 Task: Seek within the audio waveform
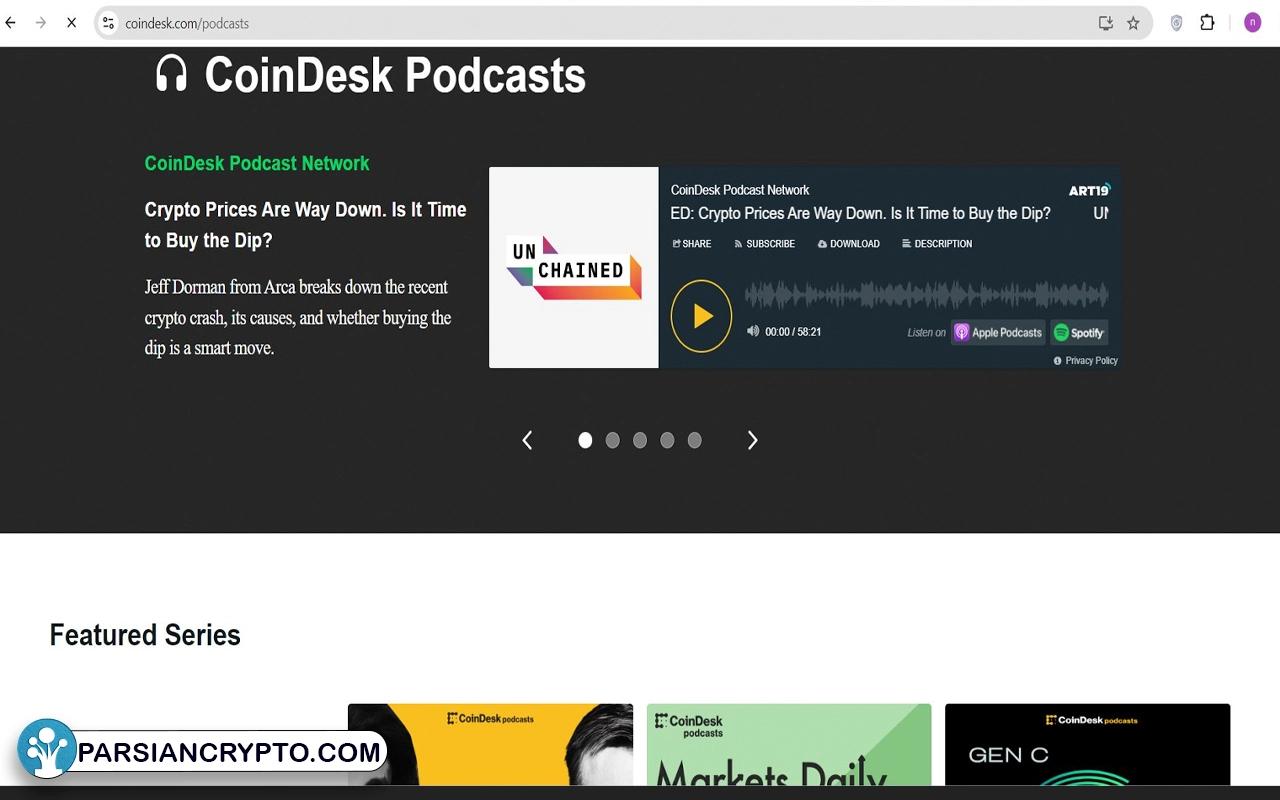[926, 295]
